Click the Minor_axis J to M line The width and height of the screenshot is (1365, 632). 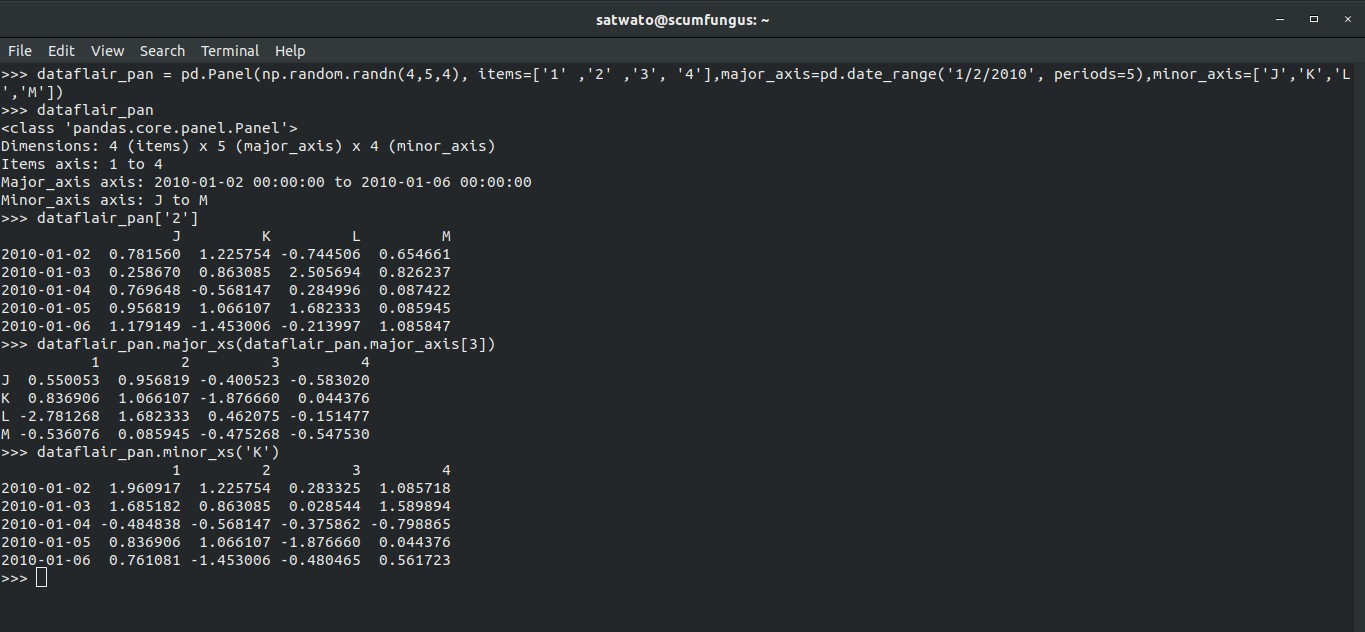click(x=103, y=200)
